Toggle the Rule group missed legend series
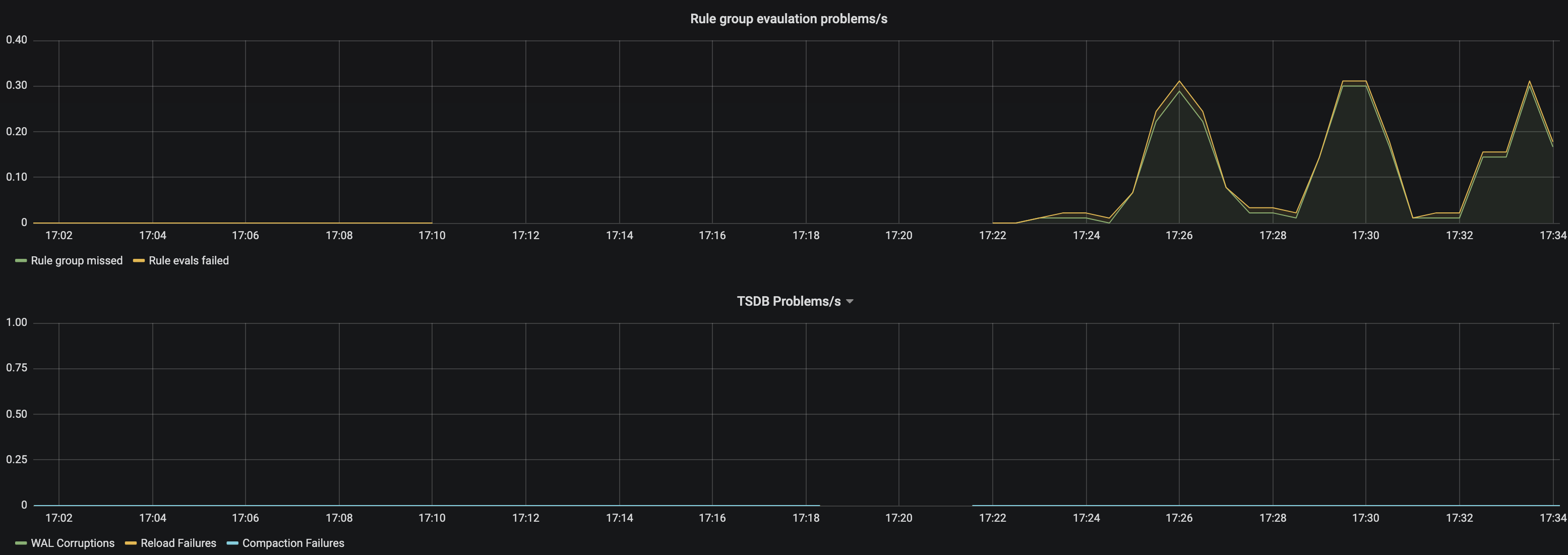 (x=76, y=261)
